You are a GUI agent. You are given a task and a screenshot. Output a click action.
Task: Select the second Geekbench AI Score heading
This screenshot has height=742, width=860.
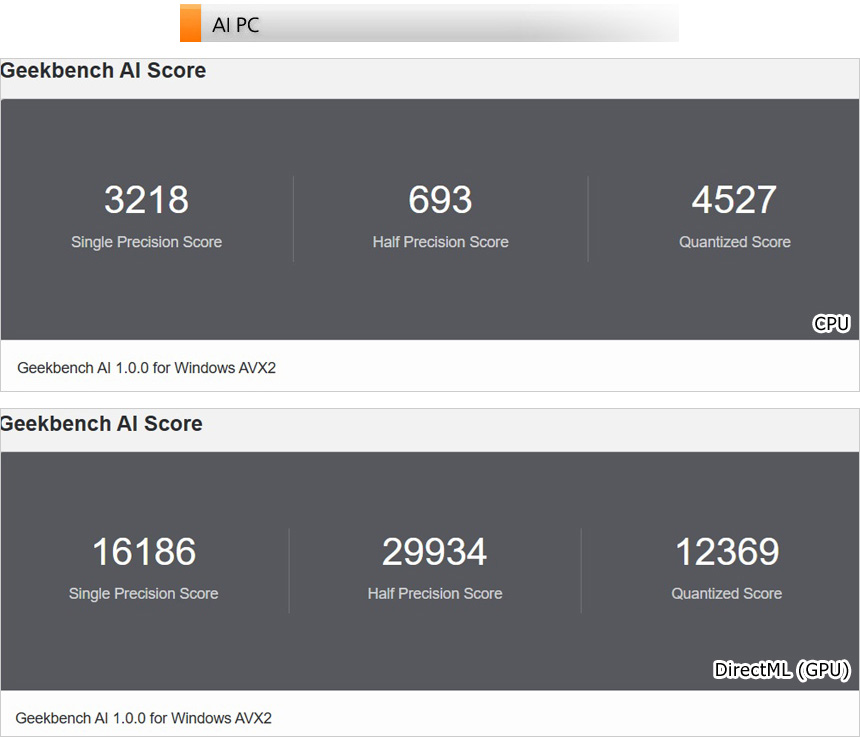pos(101,424)
